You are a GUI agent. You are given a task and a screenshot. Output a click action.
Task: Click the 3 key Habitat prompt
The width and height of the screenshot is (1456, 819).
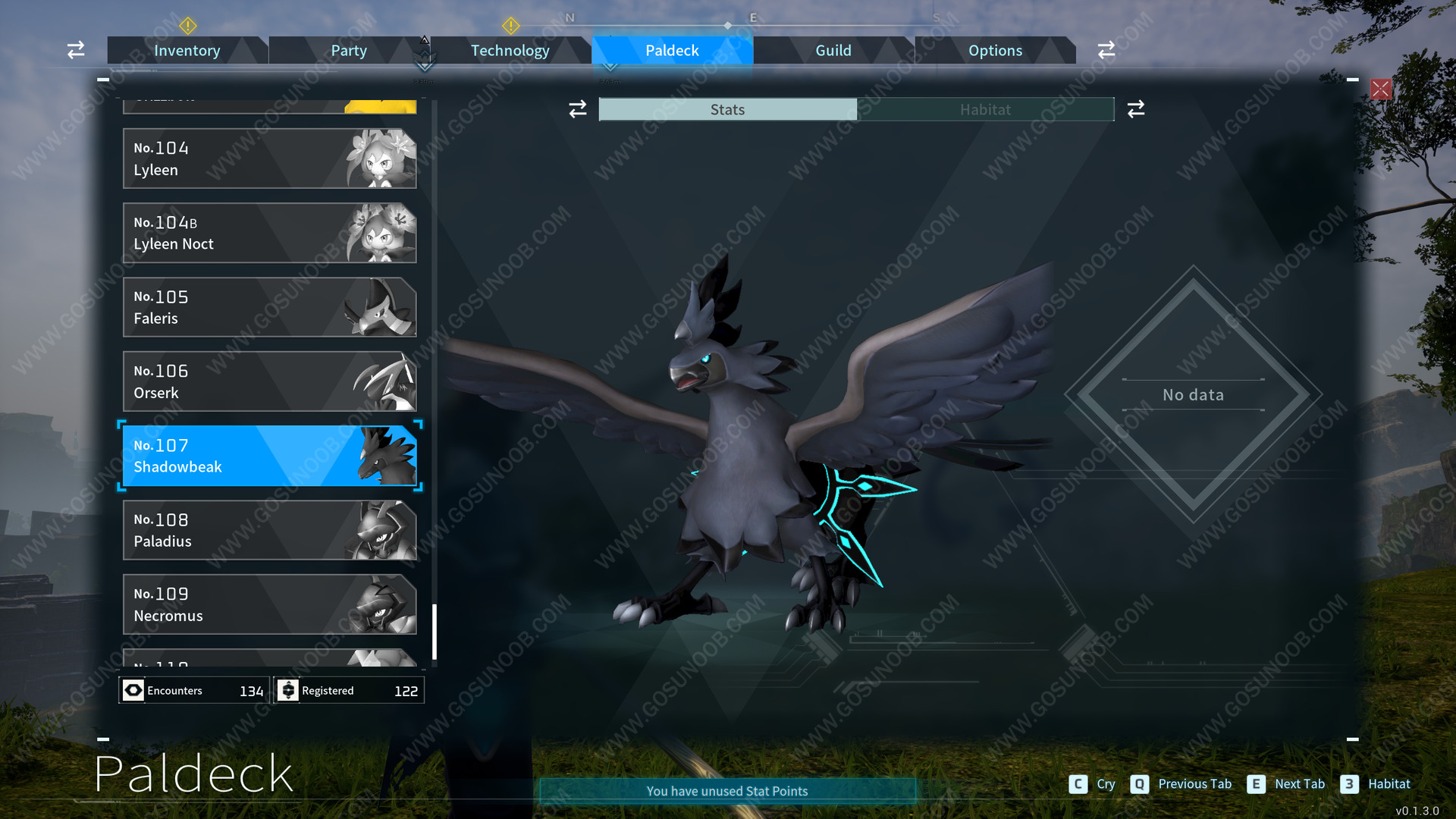pos(1376,784)
